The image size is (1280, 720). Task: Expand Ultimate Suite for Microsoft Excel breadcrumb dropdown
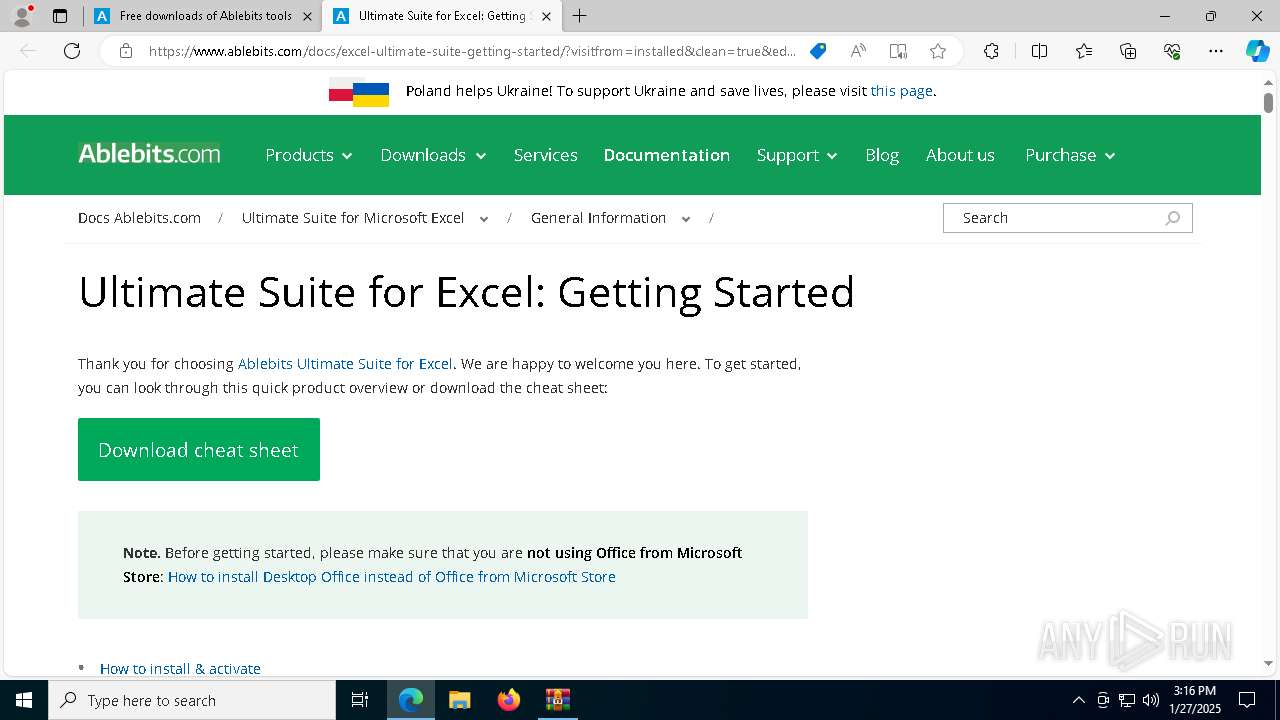[484, 219]
